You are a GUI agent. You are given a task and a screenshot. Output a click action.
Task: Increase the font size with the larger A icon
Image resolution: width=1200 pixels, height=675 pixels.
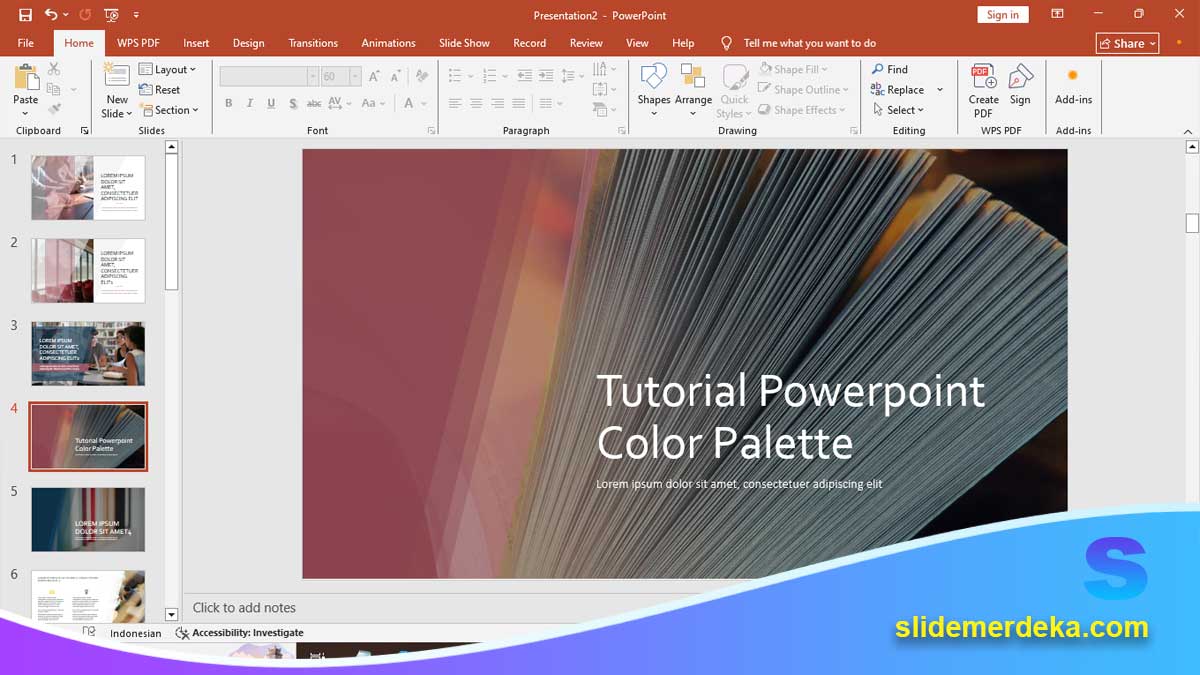[374, 76]
